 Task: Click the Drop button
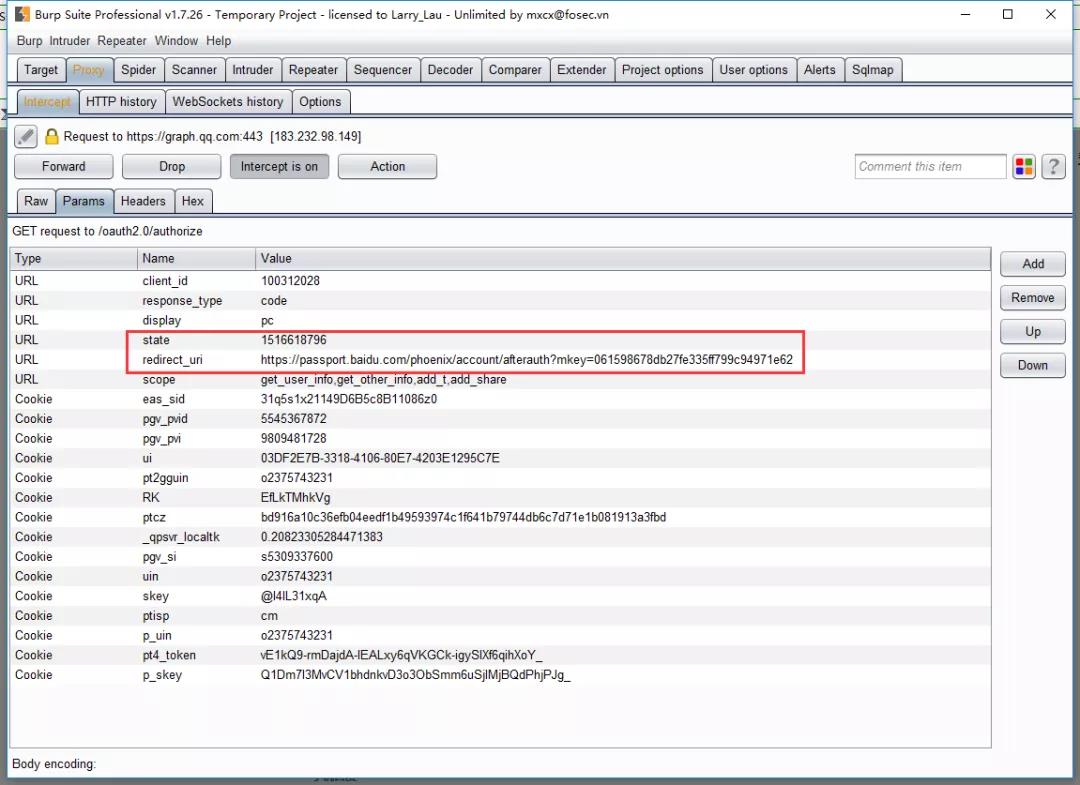pyautogui.click(x=172, y=167)
